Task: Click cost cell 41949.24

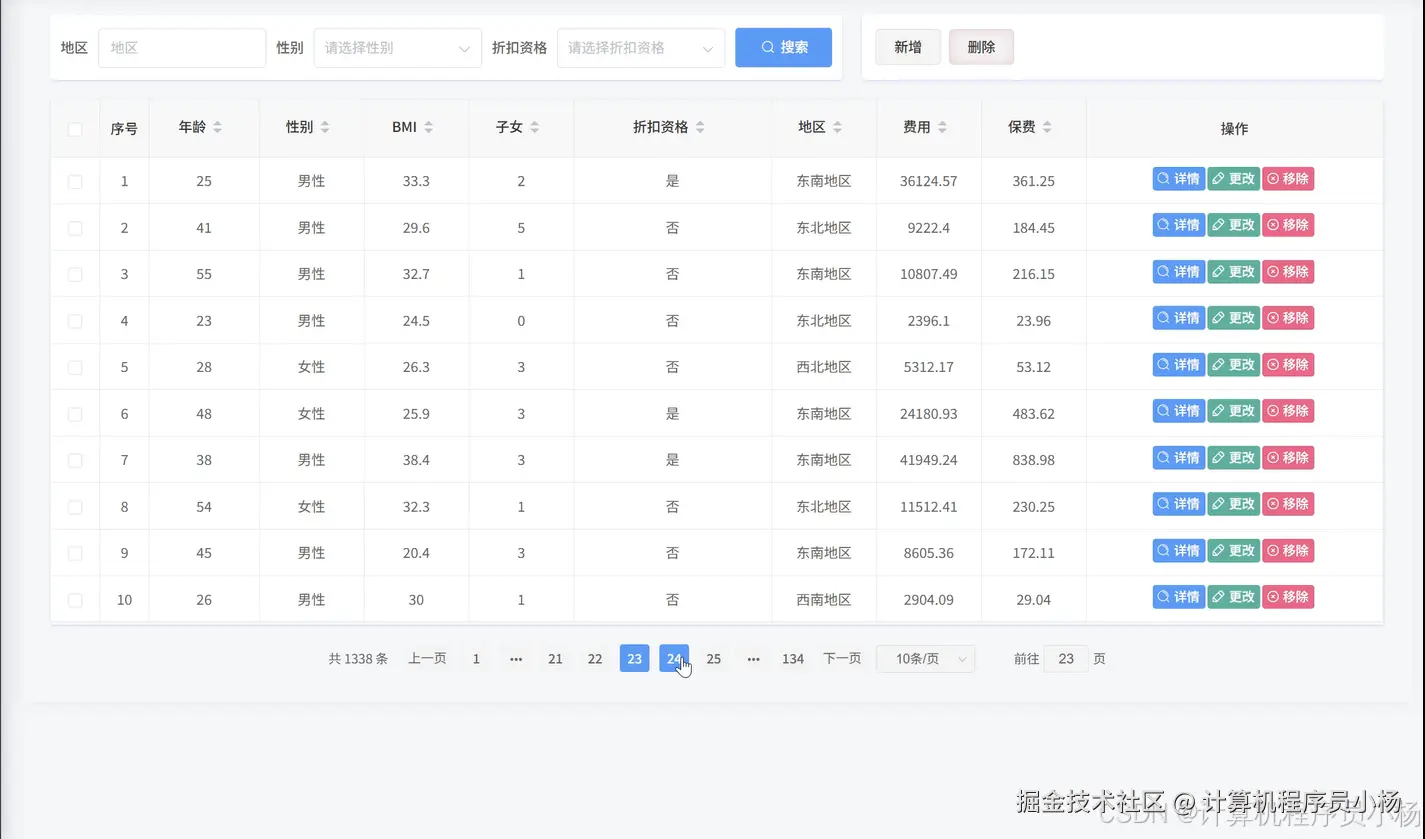Action: [929, 460]
